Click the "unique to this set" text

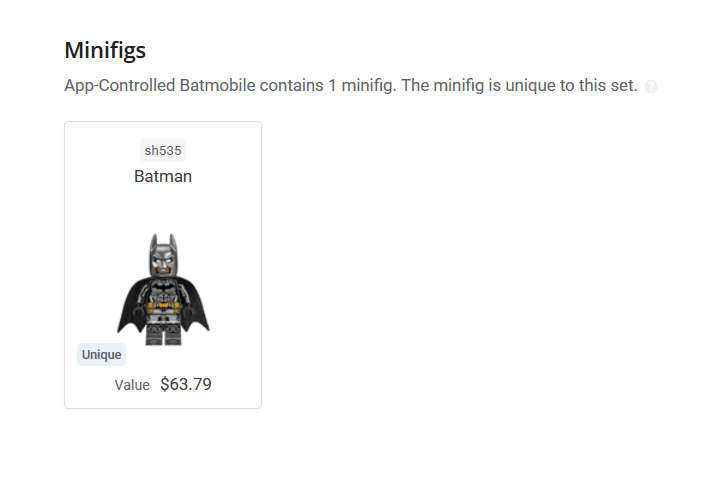tap(571, 85)
